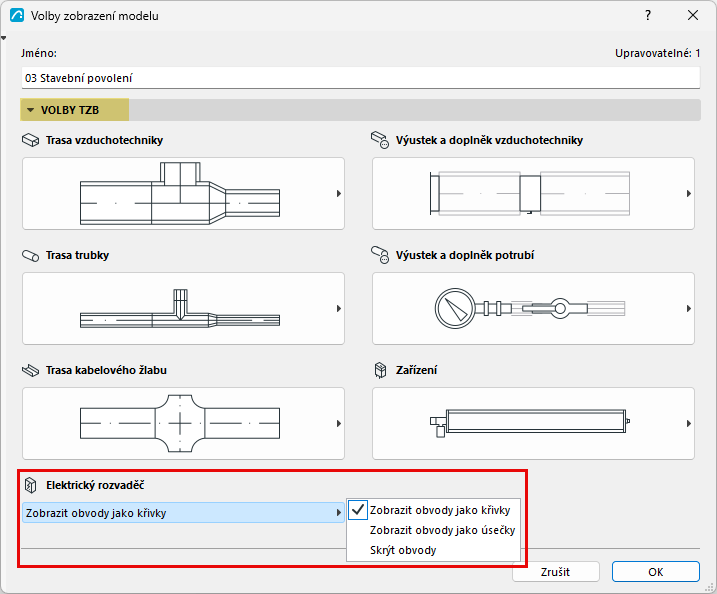Click the dialog resize grip corner
The image size is (717, 594).
click(x=710, y=587)
